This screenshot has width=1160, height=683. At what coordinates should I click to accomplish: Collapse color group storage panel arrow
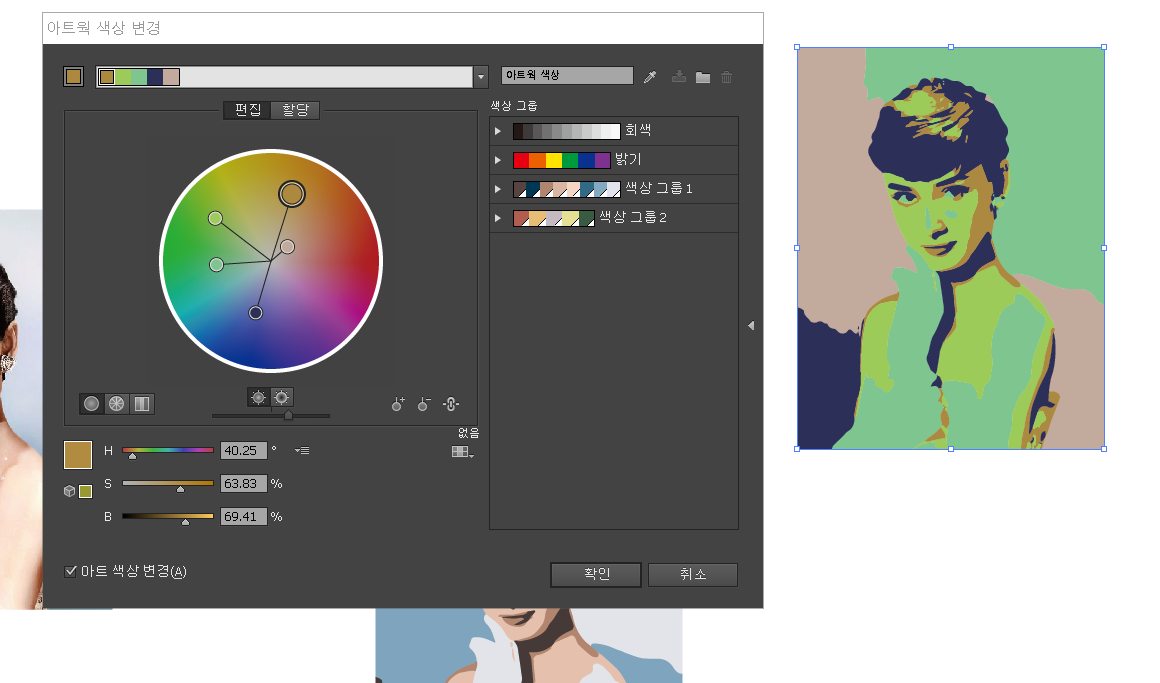click(x=751, y=326)
